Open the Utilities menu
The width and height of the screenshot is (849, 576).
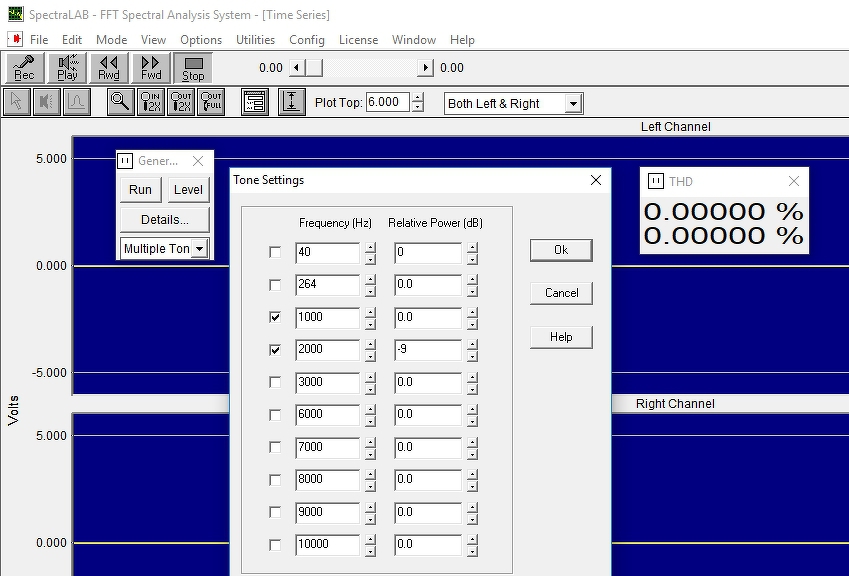click(255, 40)
